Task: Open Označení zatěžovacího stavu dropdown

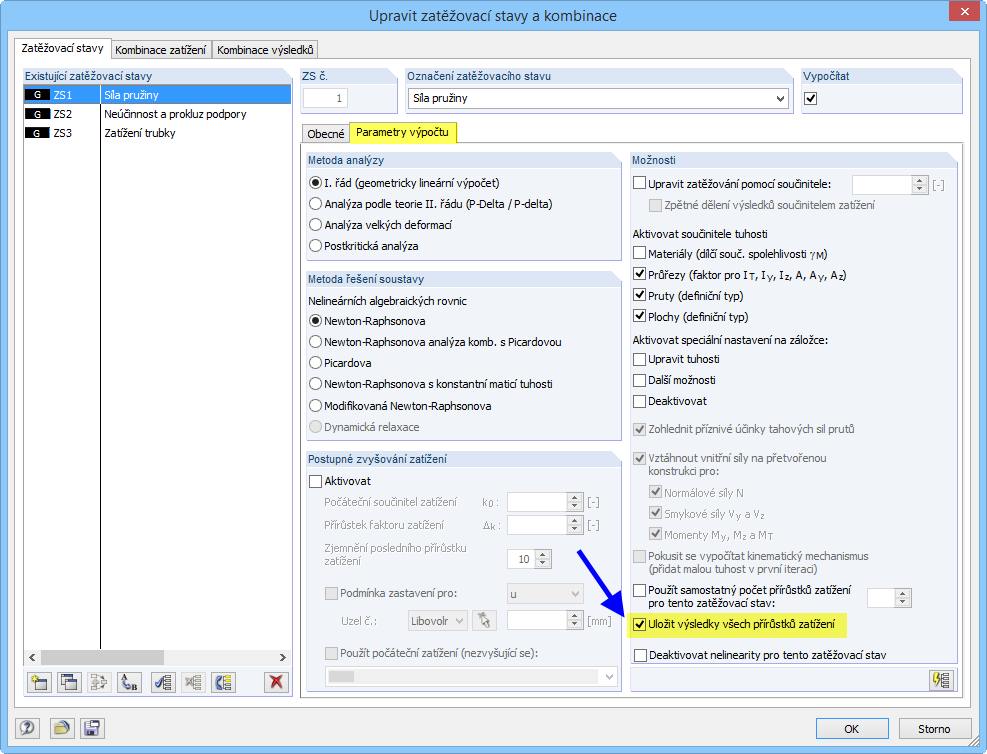Action: click(781, 99)
